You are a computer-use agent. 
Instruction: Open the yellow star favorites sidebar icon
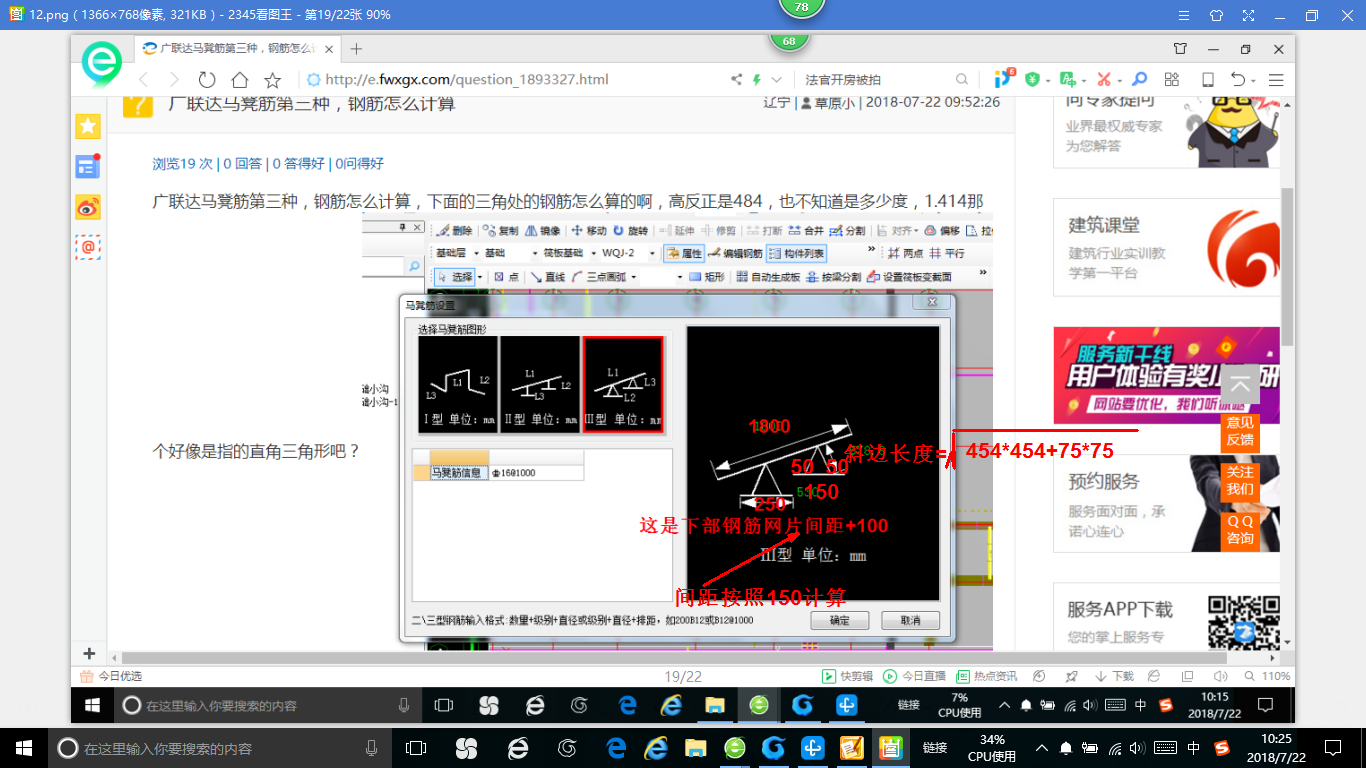click(x=88, y=125)
